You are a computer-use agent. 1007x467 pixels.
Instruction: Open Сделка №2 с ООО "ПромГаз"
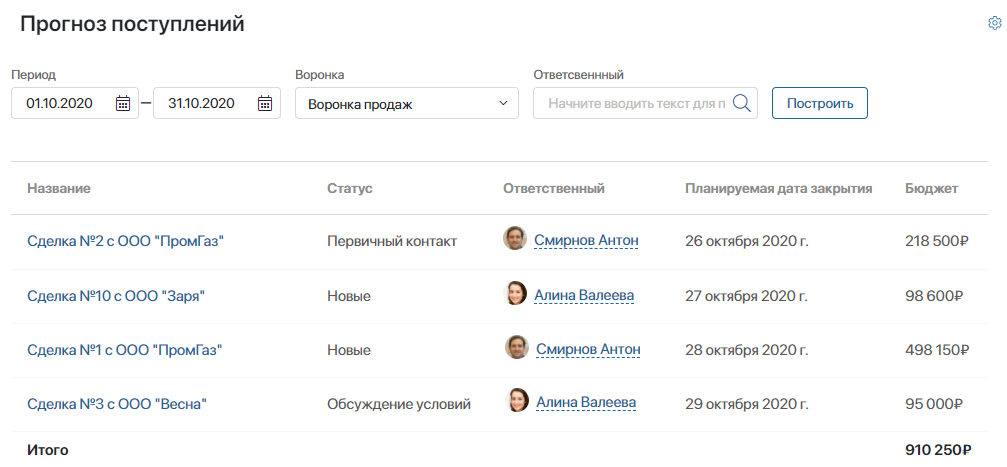click(x=126, y=242)
